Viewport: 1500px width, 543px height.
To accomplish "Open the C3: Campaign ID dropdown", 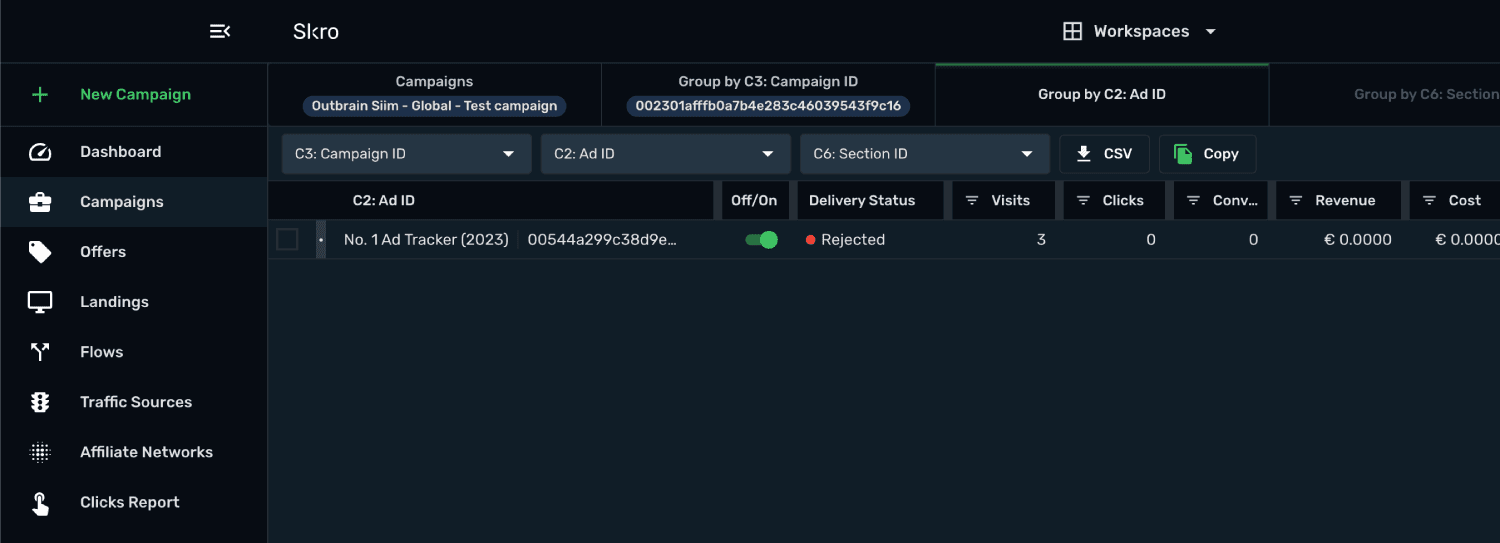I will (x=406, y=154).
